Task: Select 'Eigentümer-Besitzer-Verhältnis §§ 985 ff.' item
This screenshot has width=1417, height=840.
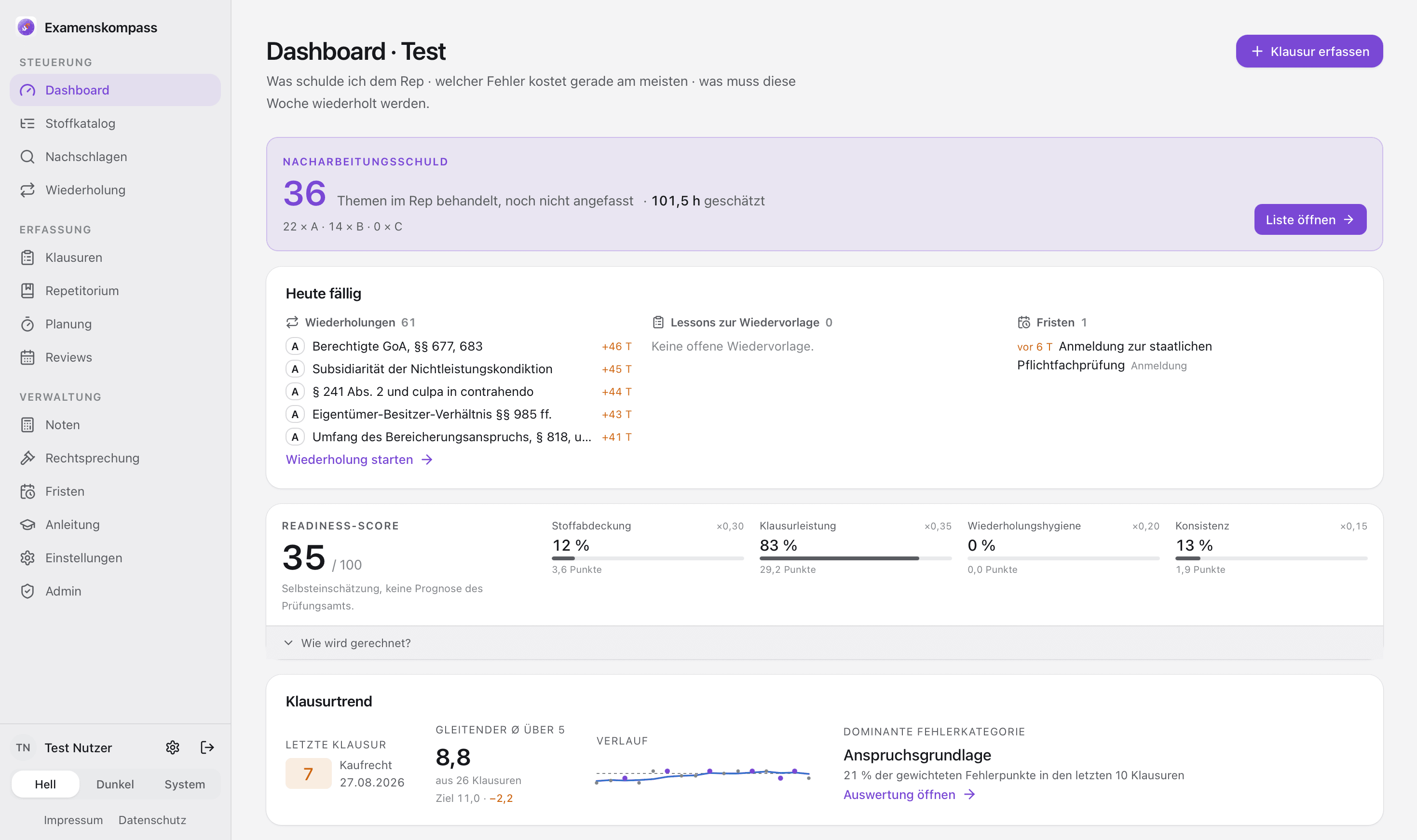Action: [459, 414]
